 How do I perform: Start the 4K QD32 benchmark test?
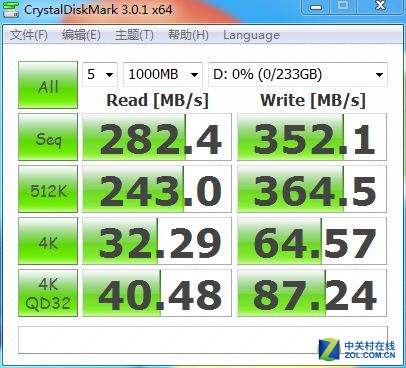click(48, 293)
